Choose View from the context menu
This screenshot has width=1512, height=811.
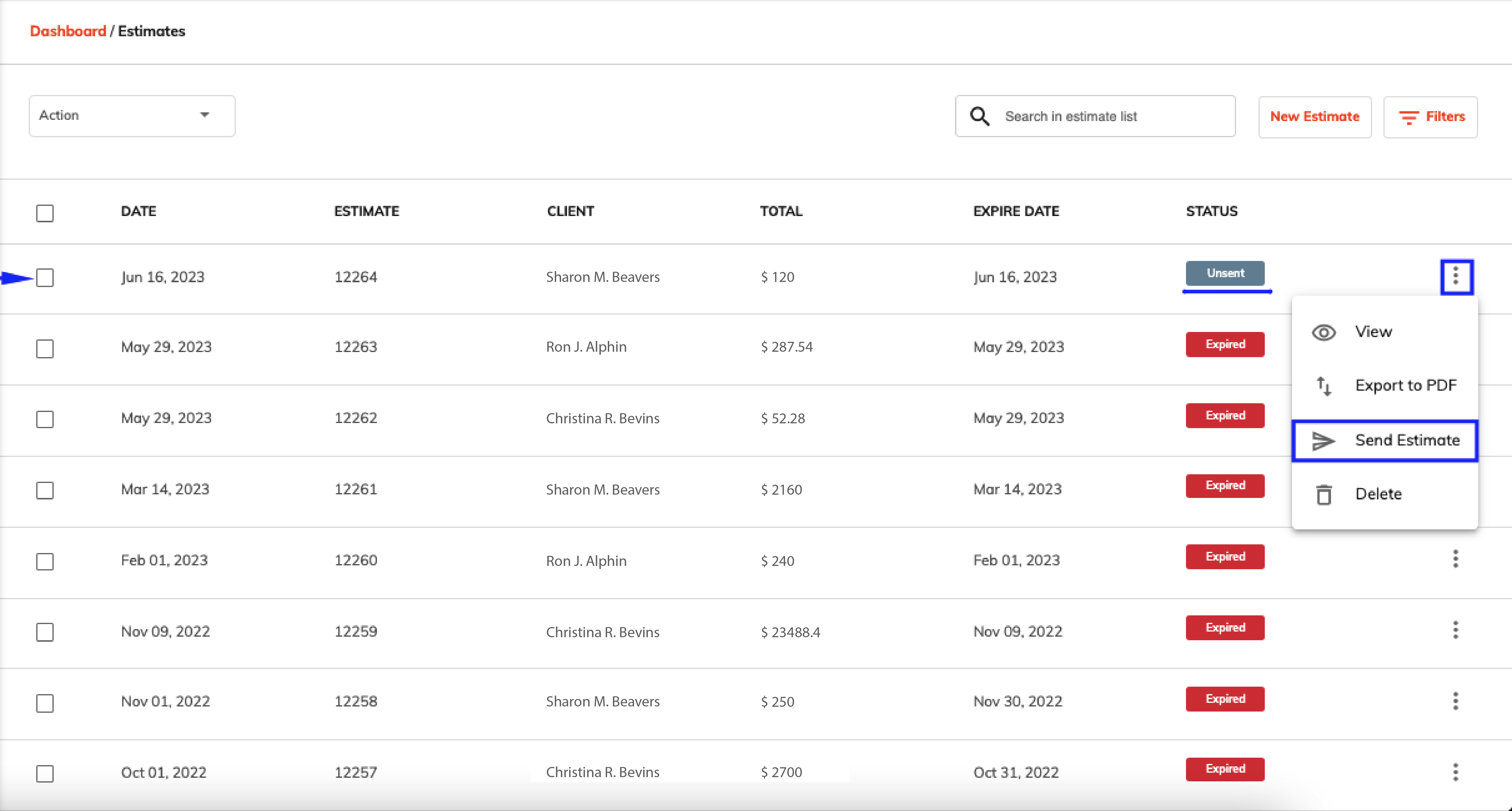click(1385, 332)
